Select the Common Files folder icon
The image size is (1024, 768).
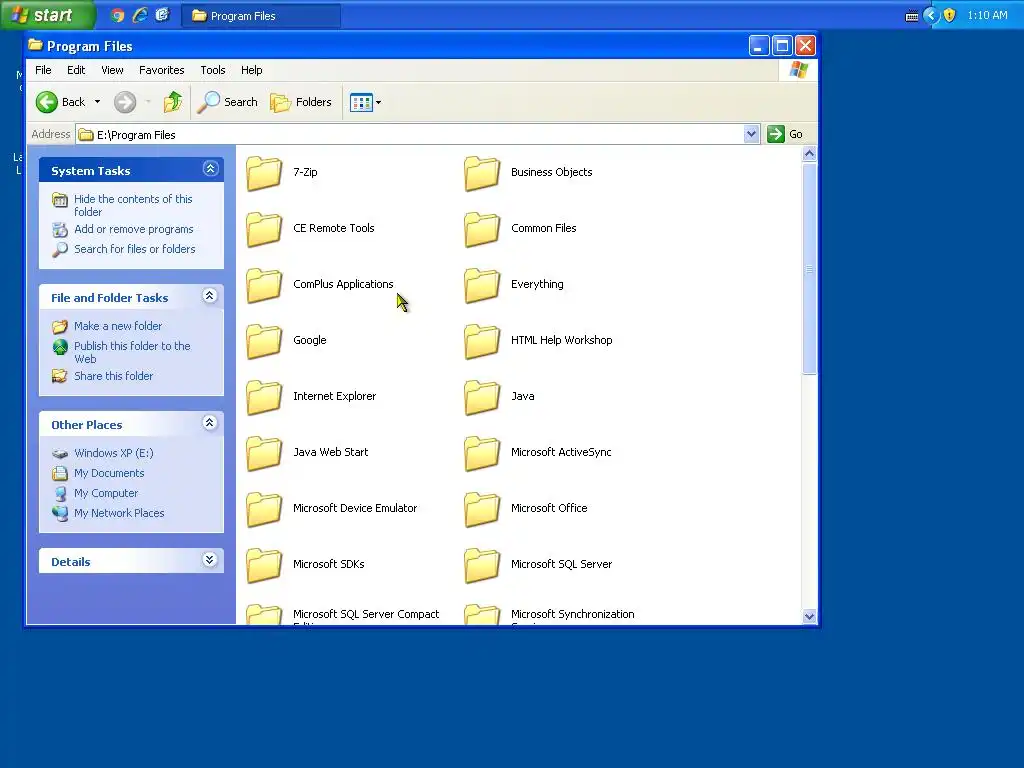point(482,229)
